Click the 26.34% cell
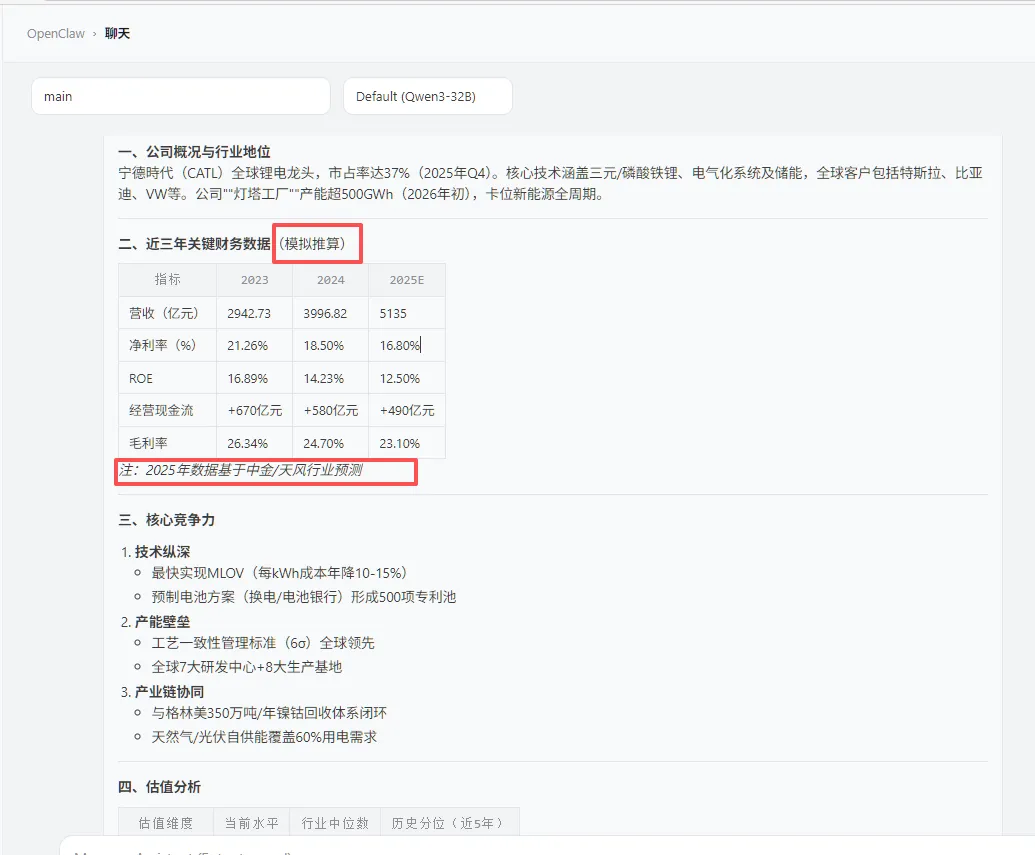This screenshot has height=855, width=1035. (254, 443)
